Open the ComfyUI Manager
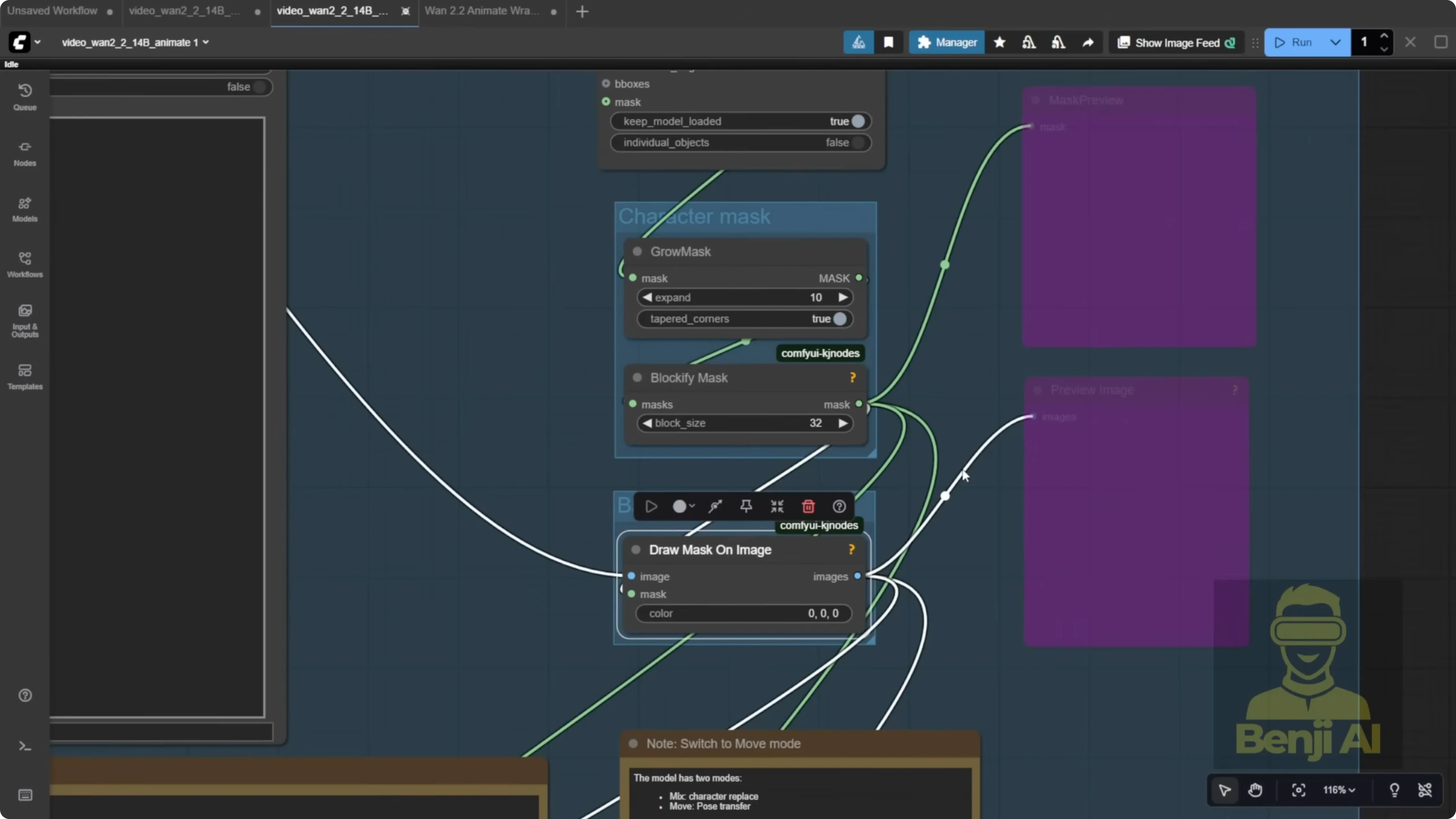Screen dimensions: 1456x819 946,42
